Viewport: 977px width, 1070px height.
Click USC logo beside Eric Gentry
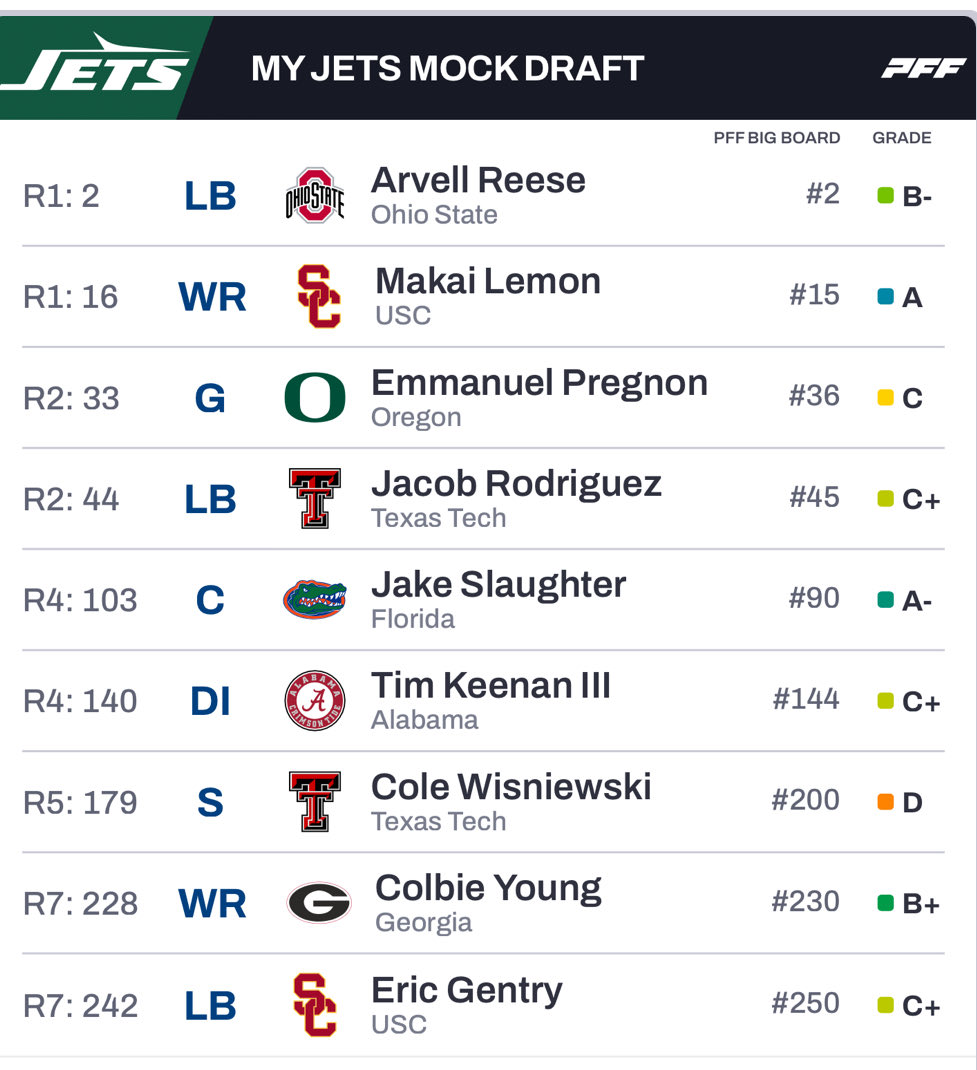click(x=315, y=1005)
